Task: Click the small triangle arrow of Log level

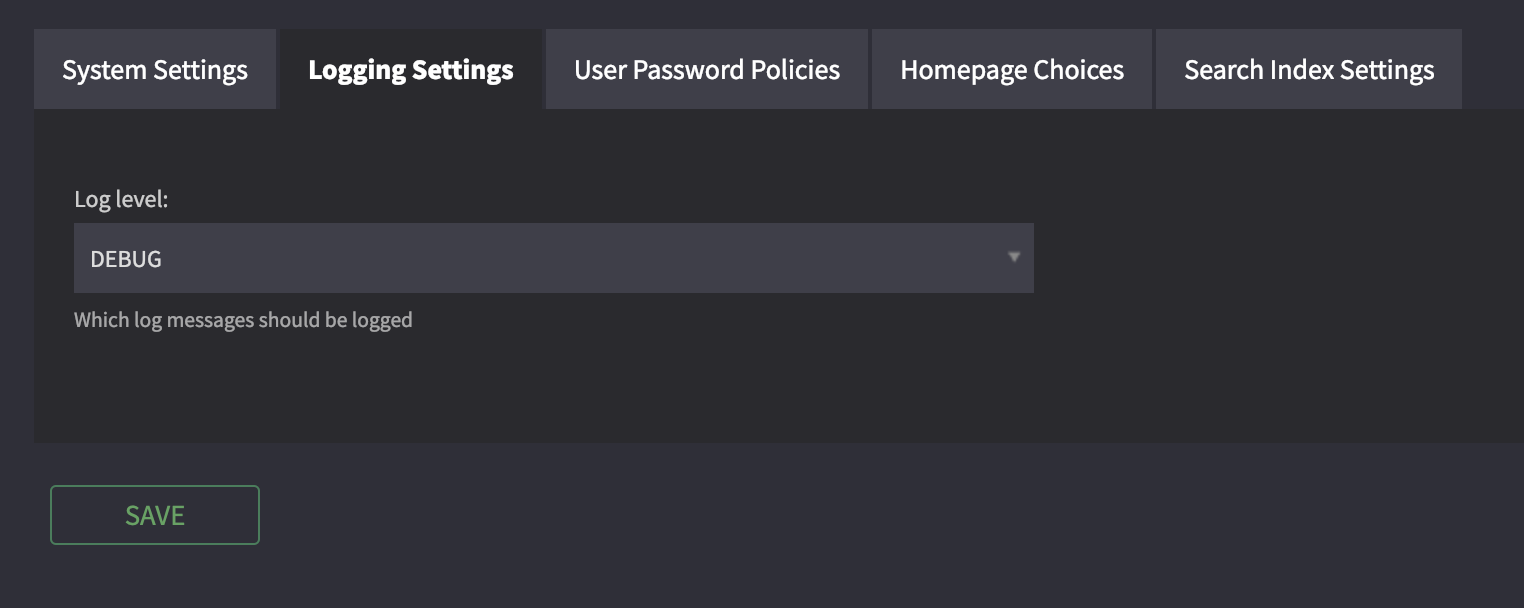Action: click(1013, 258)
